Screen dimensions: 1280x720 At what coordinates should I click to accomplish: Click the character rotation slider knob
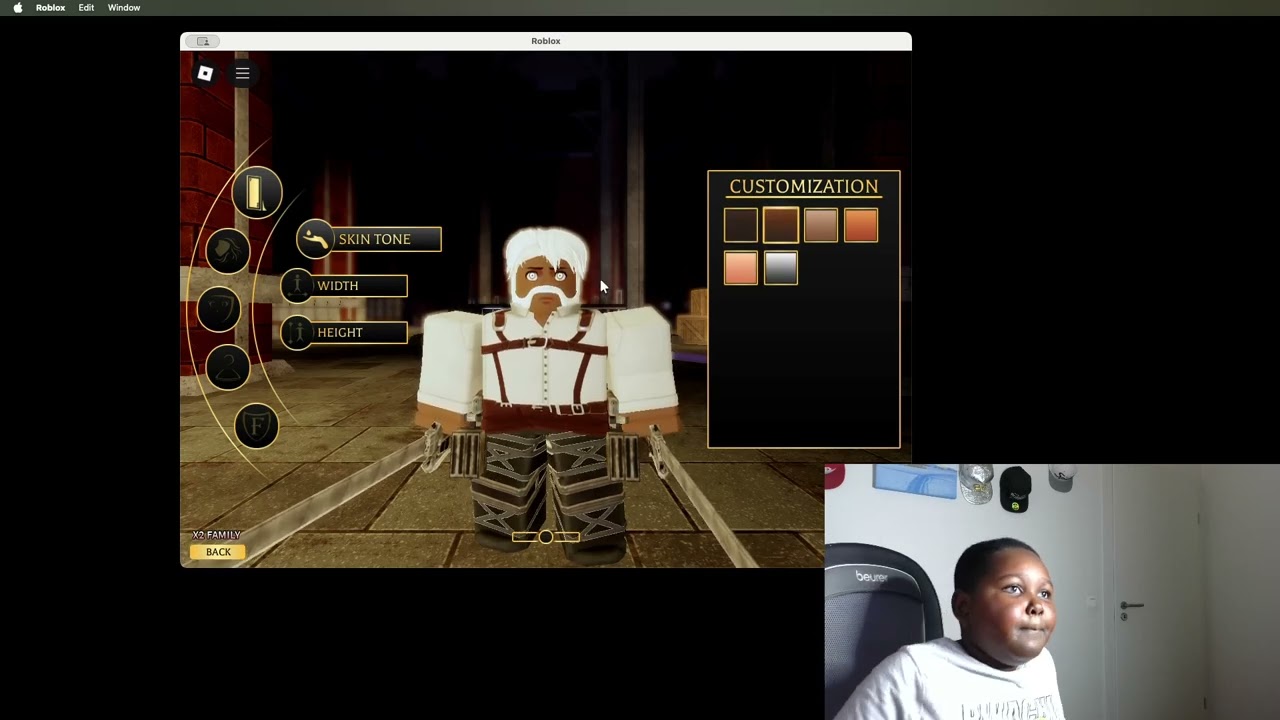click(546, 537)
